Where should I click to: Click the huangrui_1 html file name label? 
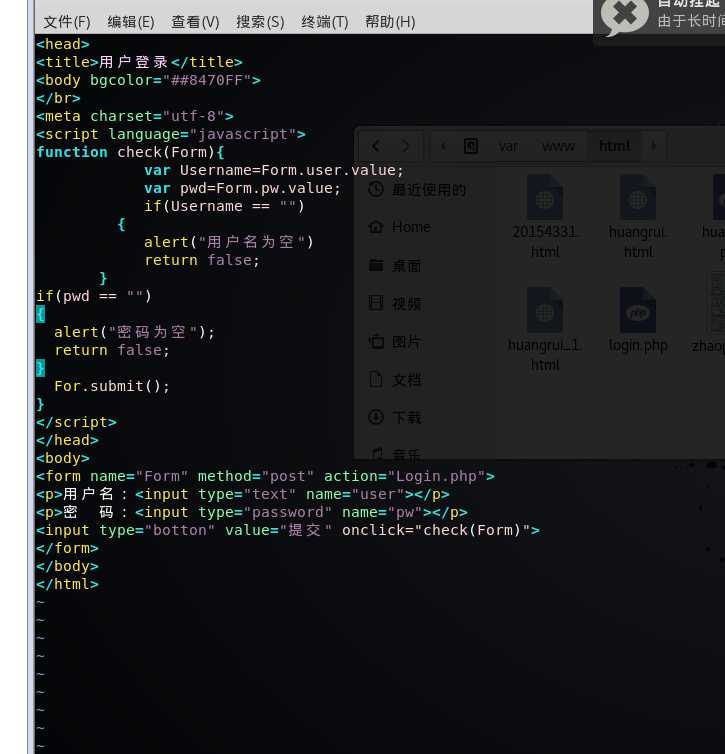545,355
